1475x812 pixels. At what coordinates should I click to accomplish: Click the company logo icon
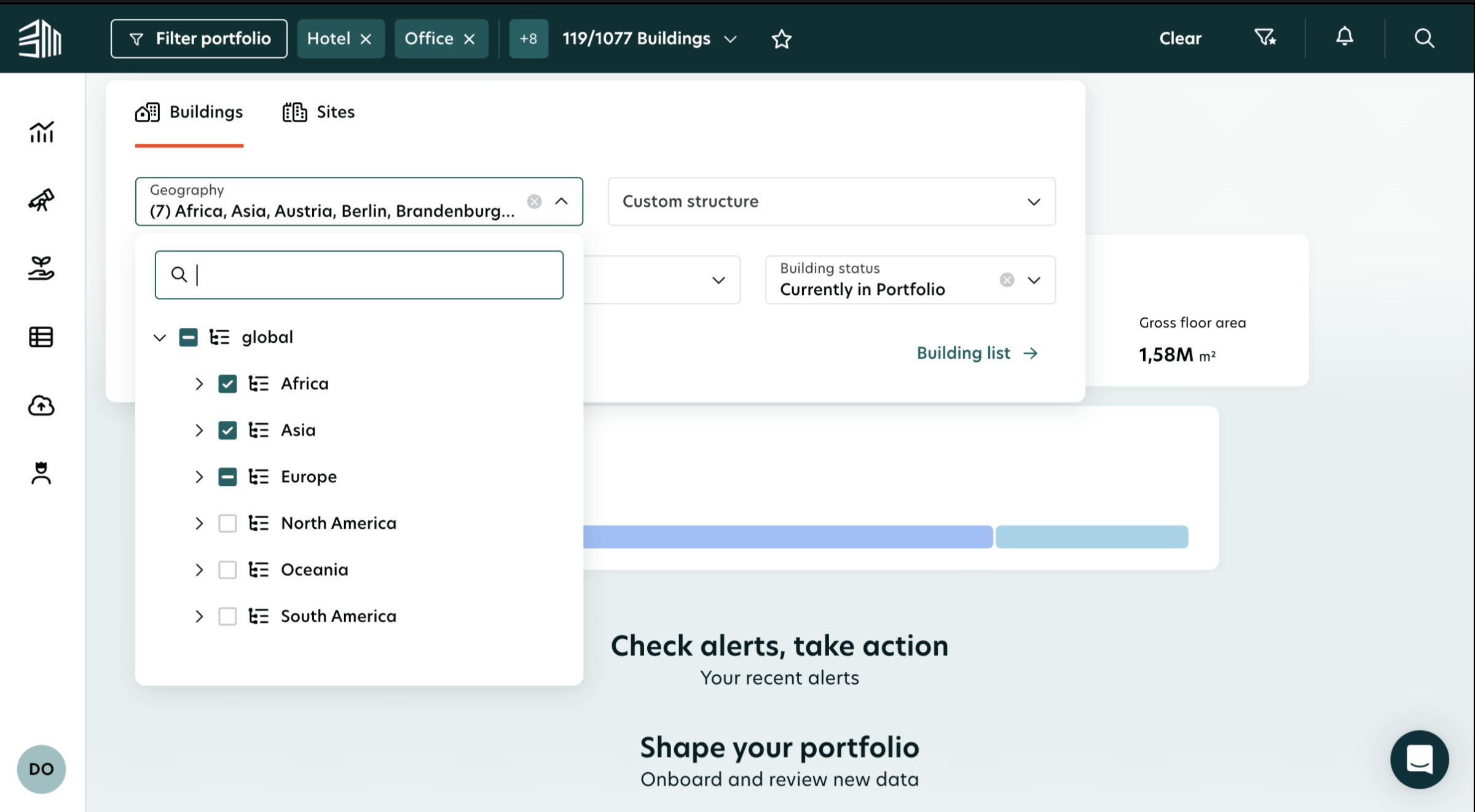pyautogui.click(x=40, y=38)
